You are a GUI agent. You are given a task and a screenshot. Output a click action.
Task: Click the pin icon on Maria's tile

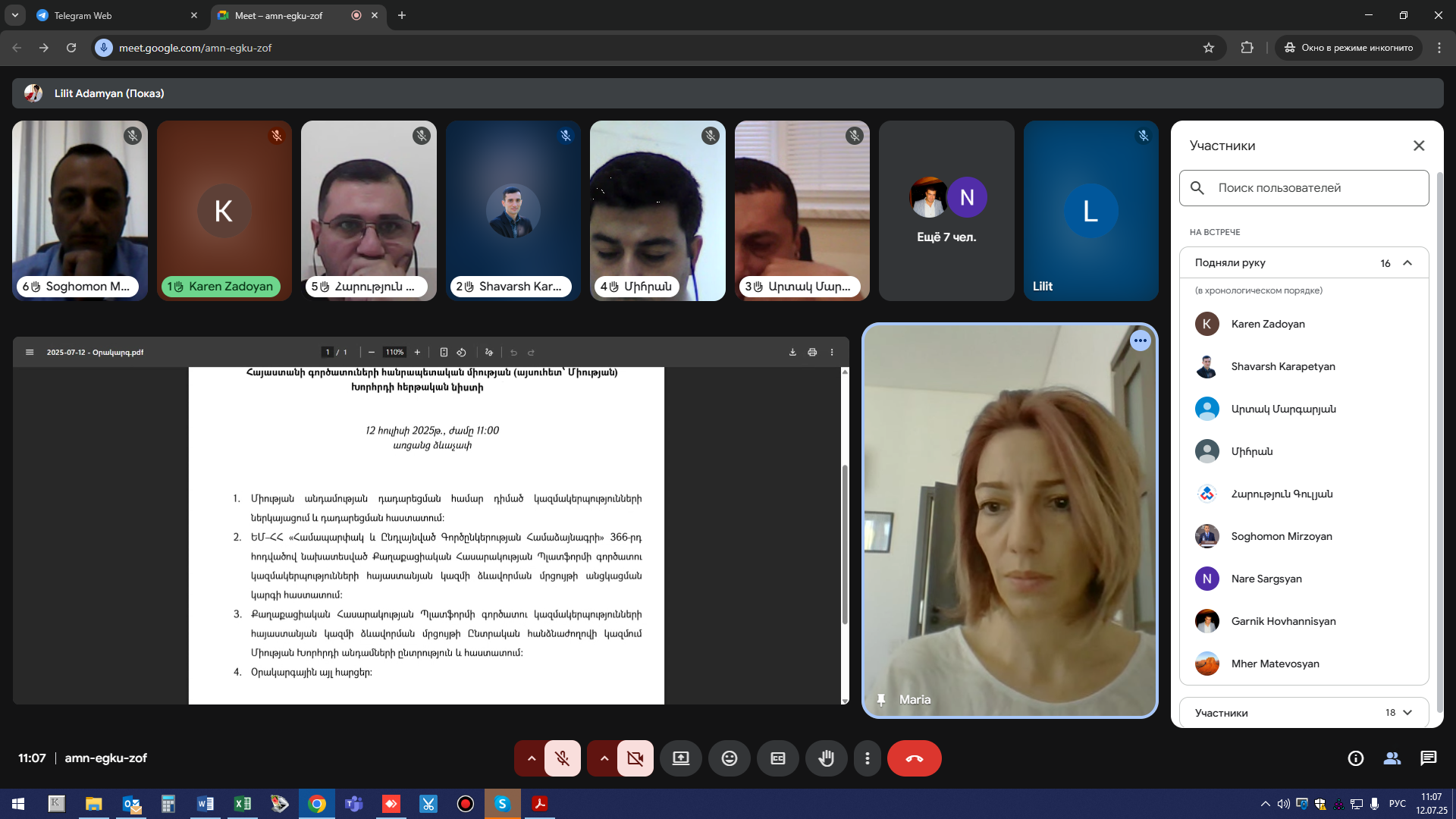[x=881, y=700]
